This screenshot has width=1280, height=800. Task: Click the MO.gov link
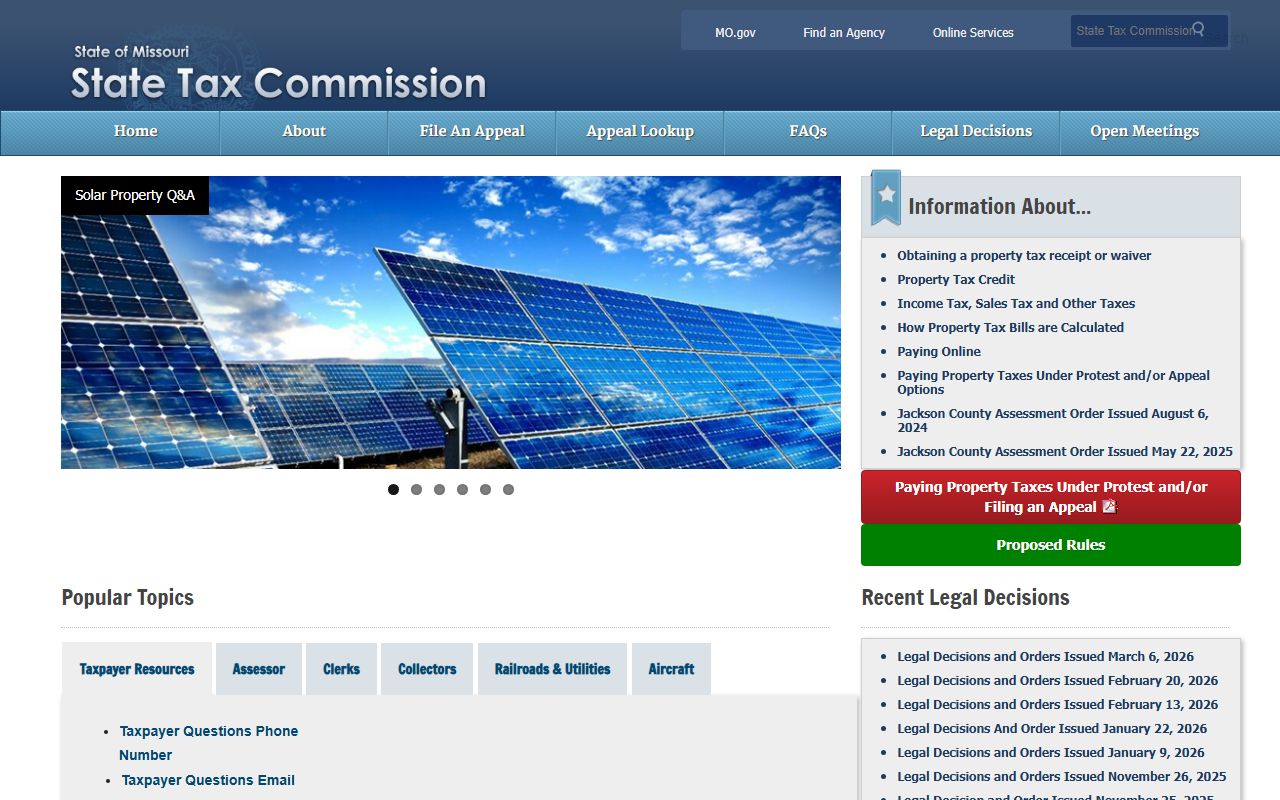(x=735, y=33)
